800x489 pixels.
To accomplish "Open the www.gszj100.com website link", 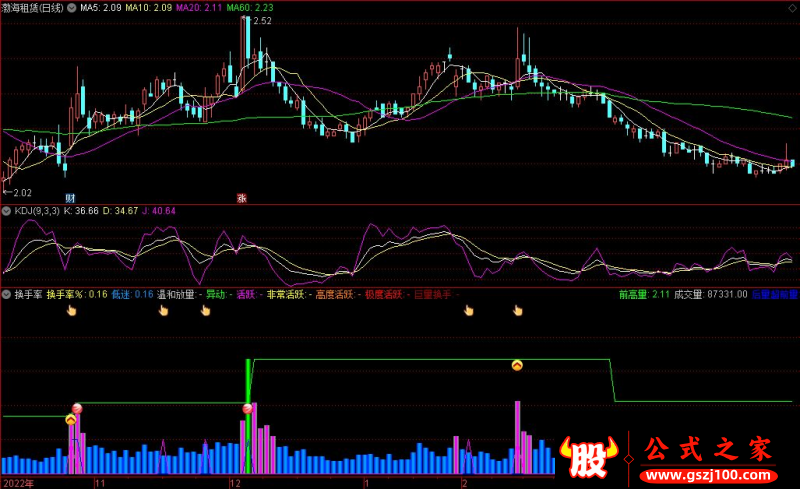I will (x=710, y=473).
